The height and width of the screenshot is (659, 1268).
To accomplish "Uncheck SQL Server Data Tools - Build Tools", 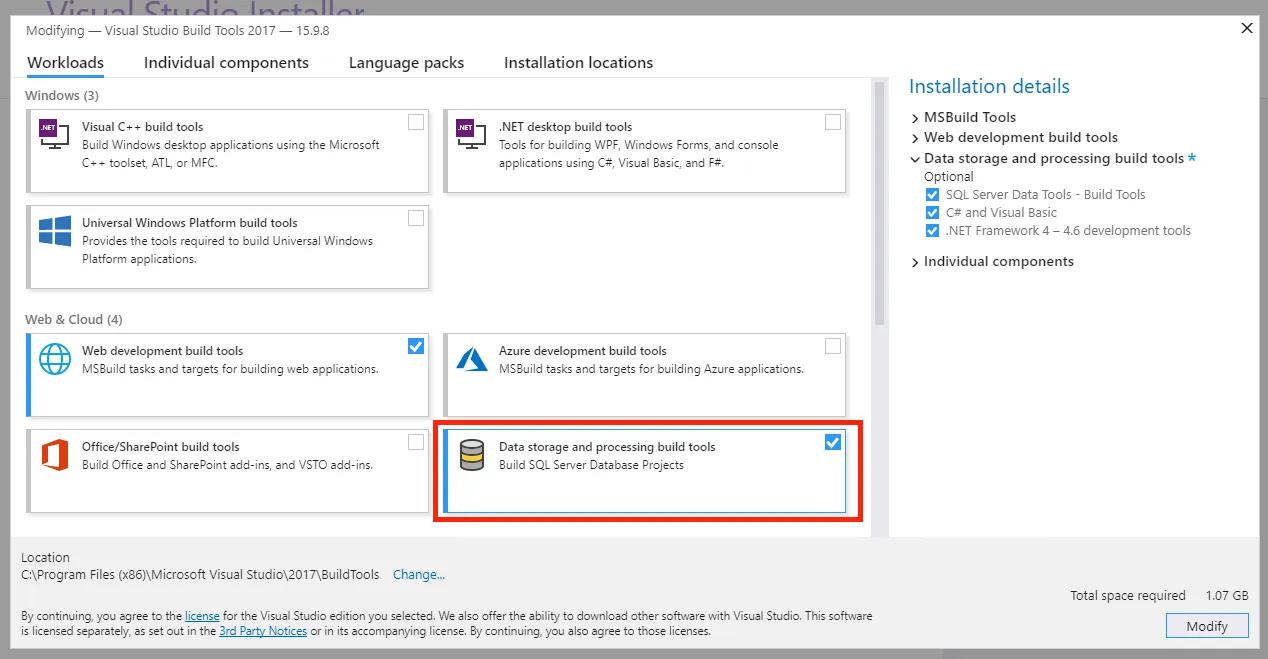I will 933,195.
